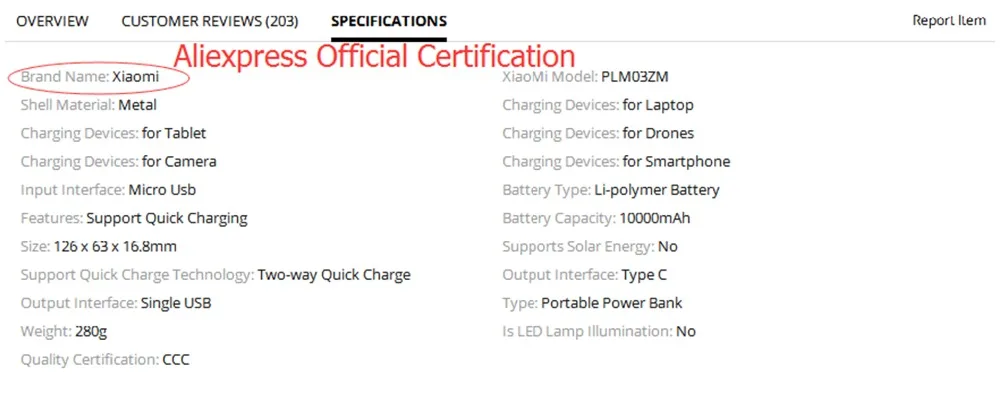Click the XiaoMi Model PLM03ZM value
1000x396 pixels.
pos(635,77)
